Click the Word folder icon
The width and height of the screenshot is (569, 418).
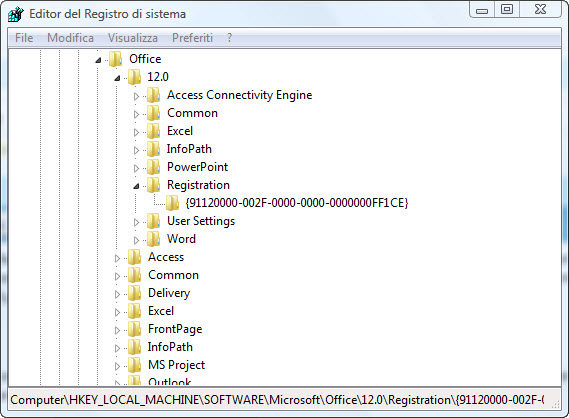tap(153, 239)
